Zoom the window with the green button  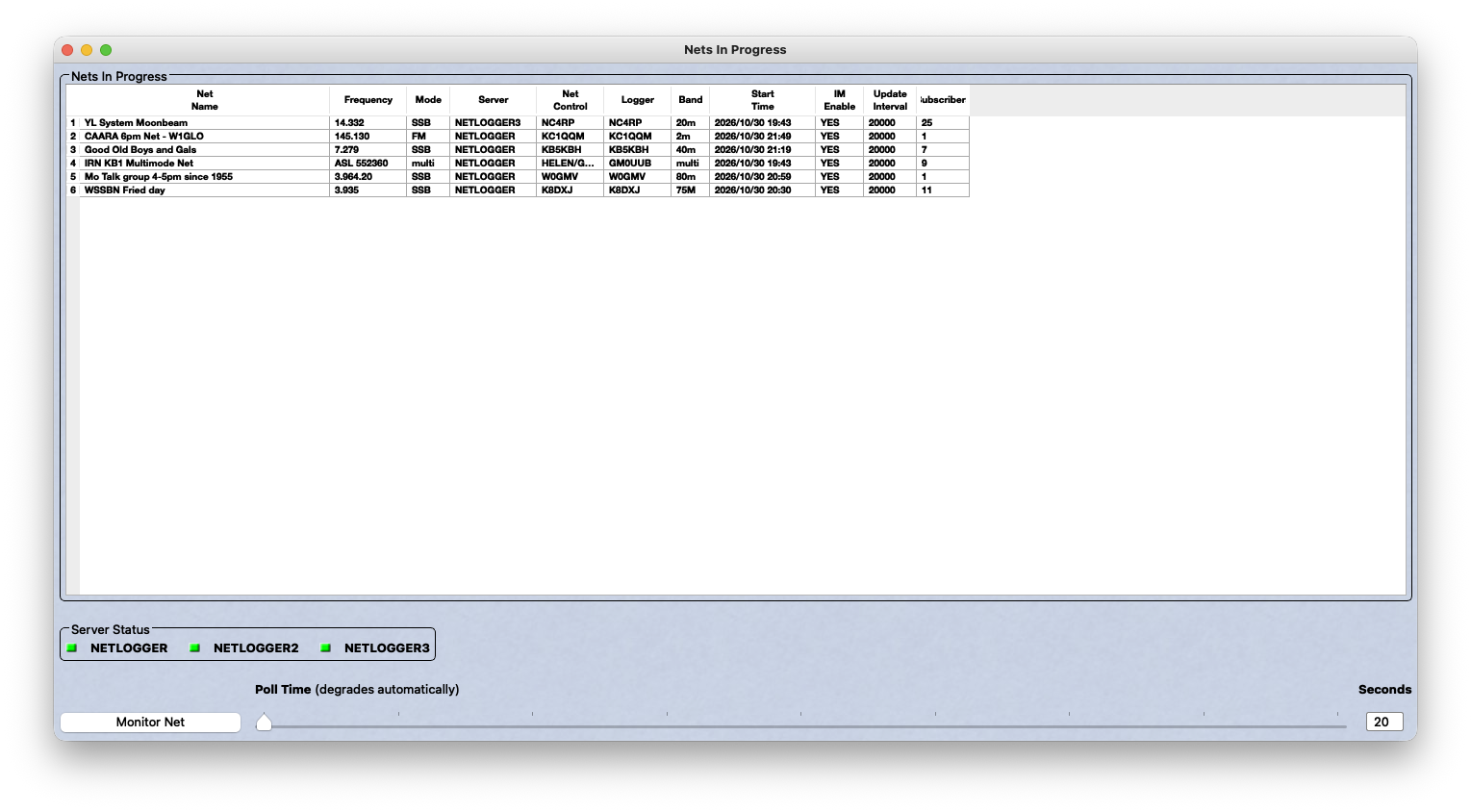[x=106, y=50]
